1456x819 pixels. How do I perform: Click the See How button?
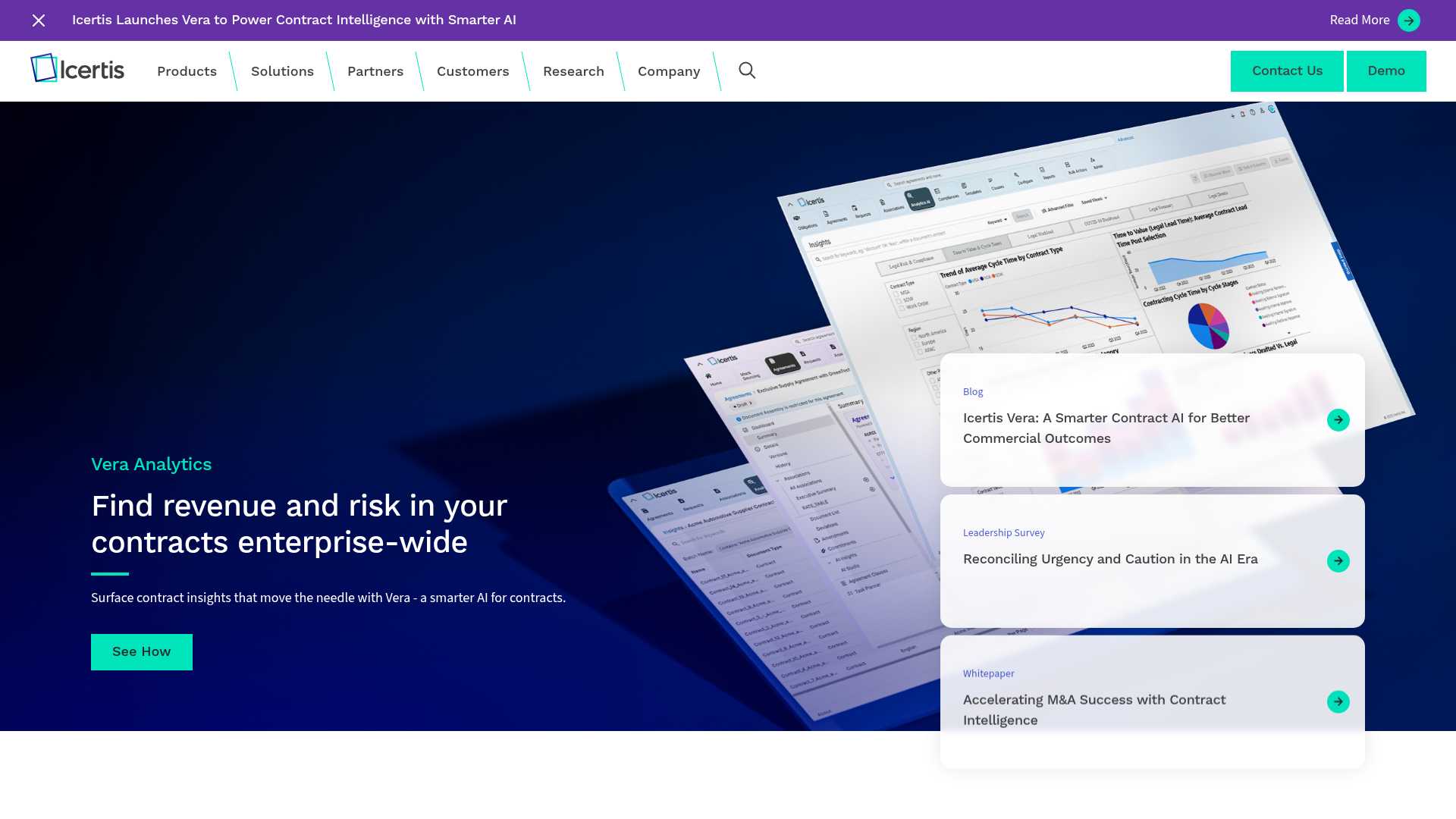coord(141,651)
